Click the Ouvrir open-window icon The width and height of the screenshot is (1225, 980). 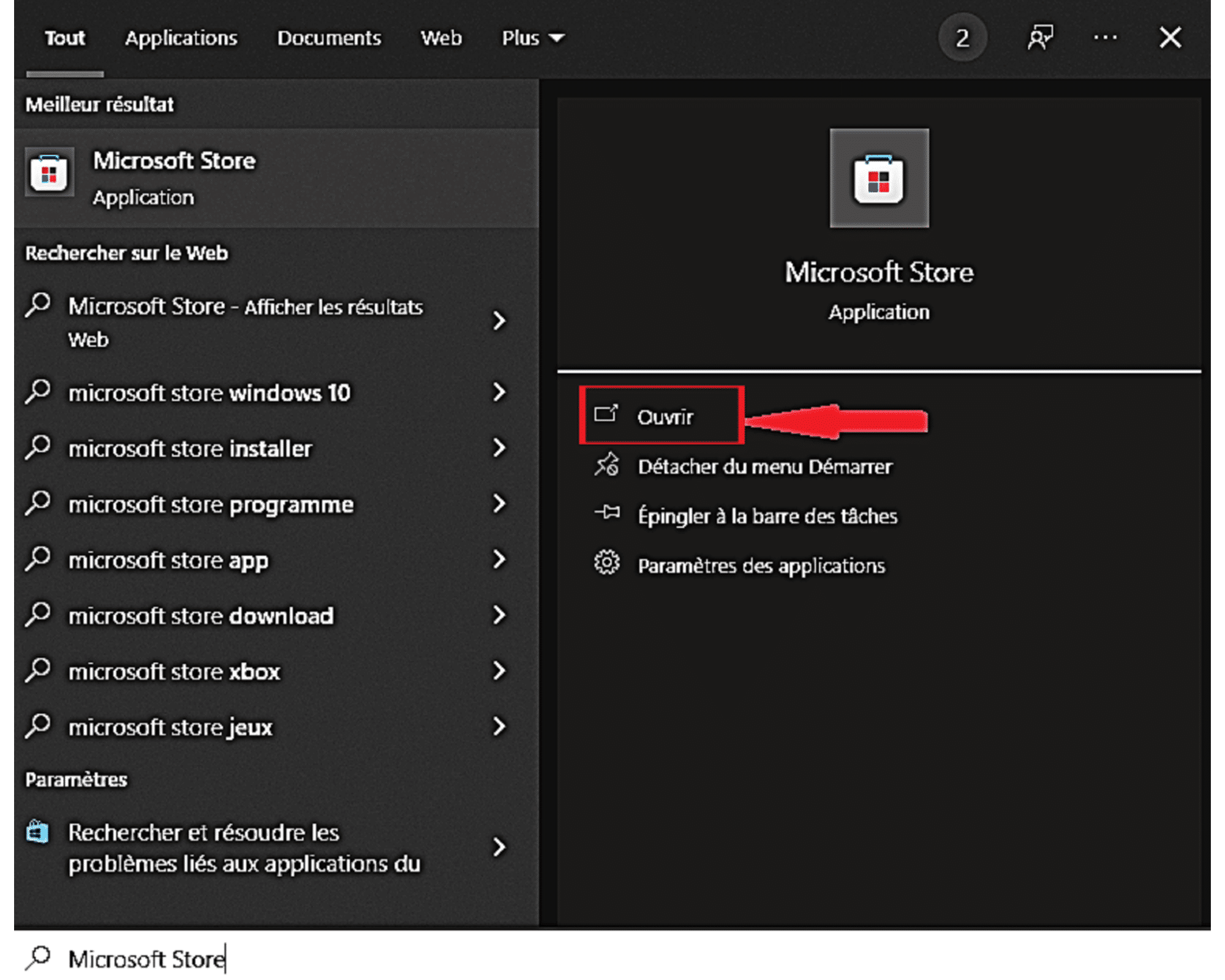point(606,414)
